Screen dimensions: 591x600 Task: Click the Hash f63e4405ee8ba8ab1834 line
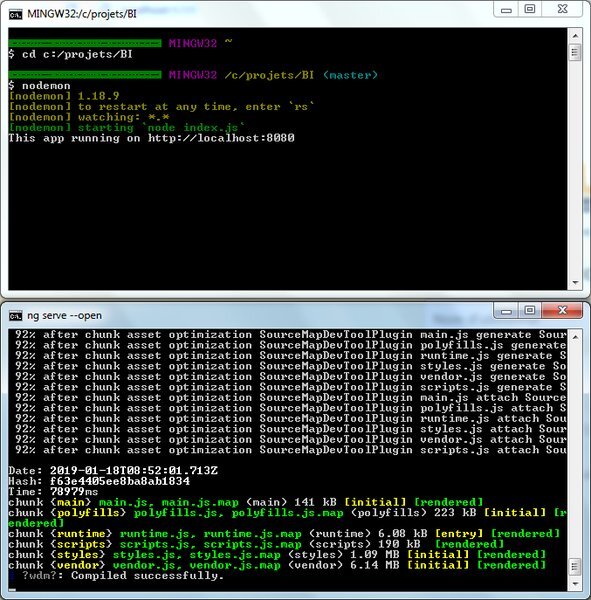[x=99, y=481]
